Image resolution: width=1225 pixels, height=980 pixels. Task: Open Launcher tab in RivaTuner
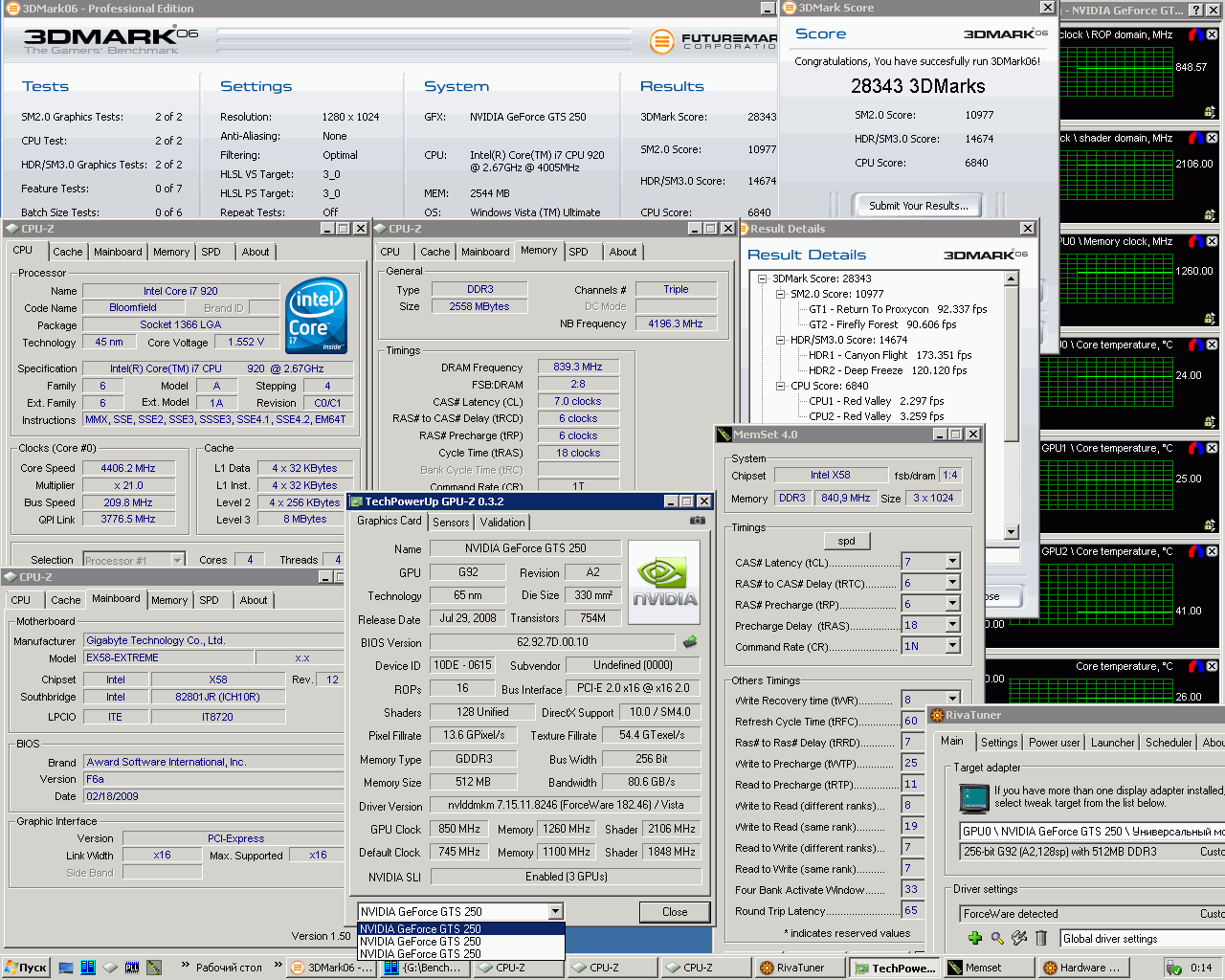1113,743
